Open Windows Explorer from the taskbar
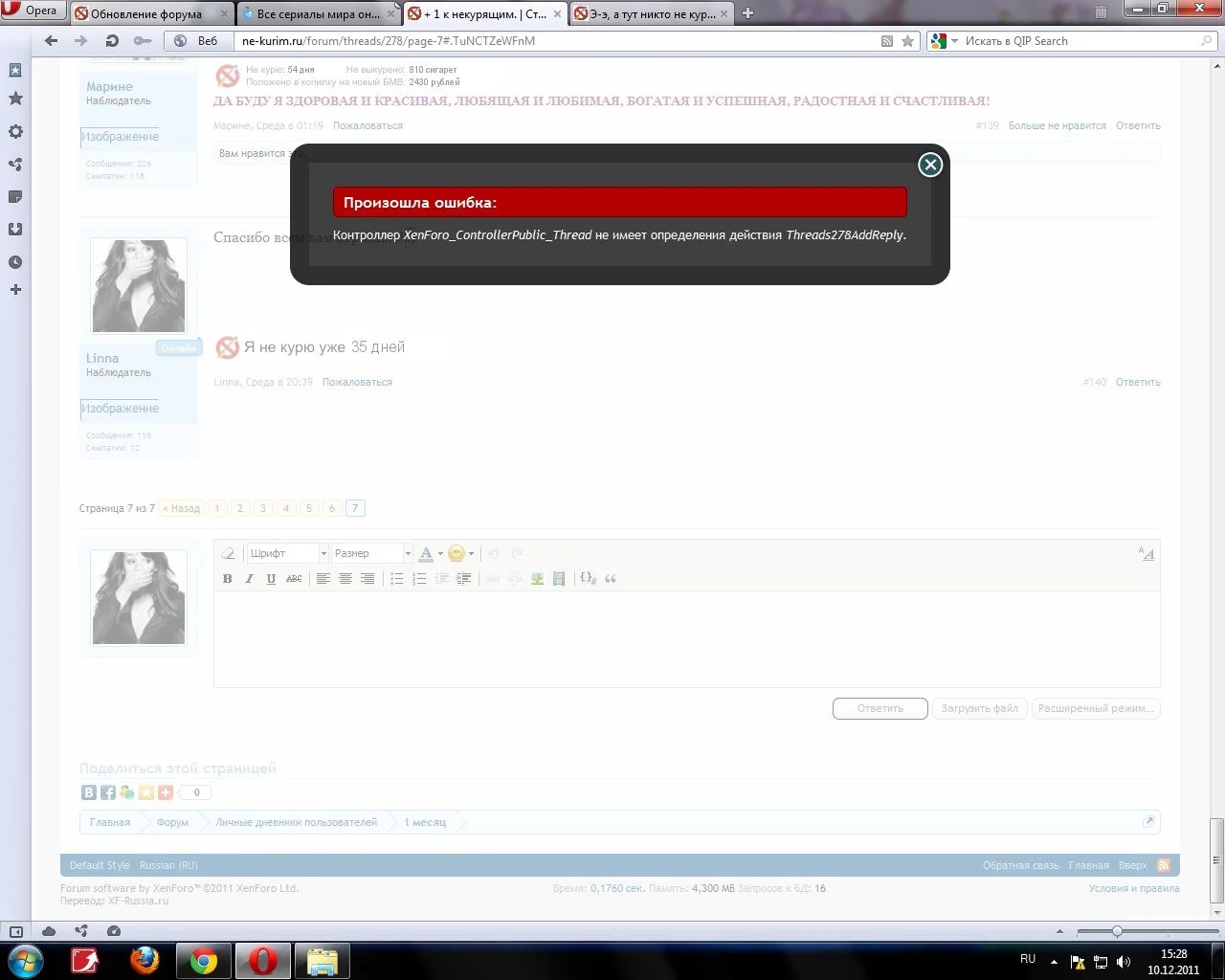This screenshot has width=1225, height=980. (322, 960)
